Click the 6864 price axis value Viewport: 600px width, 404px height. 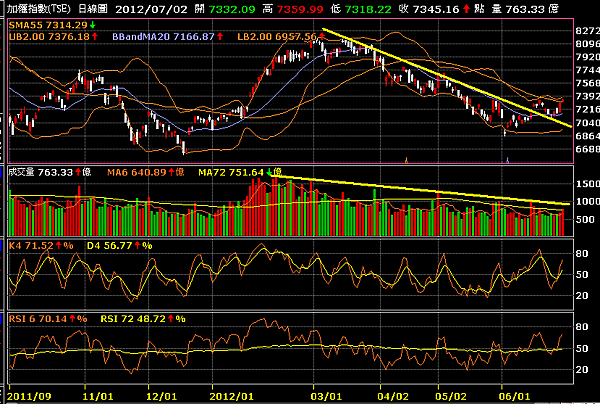(587, 136)
